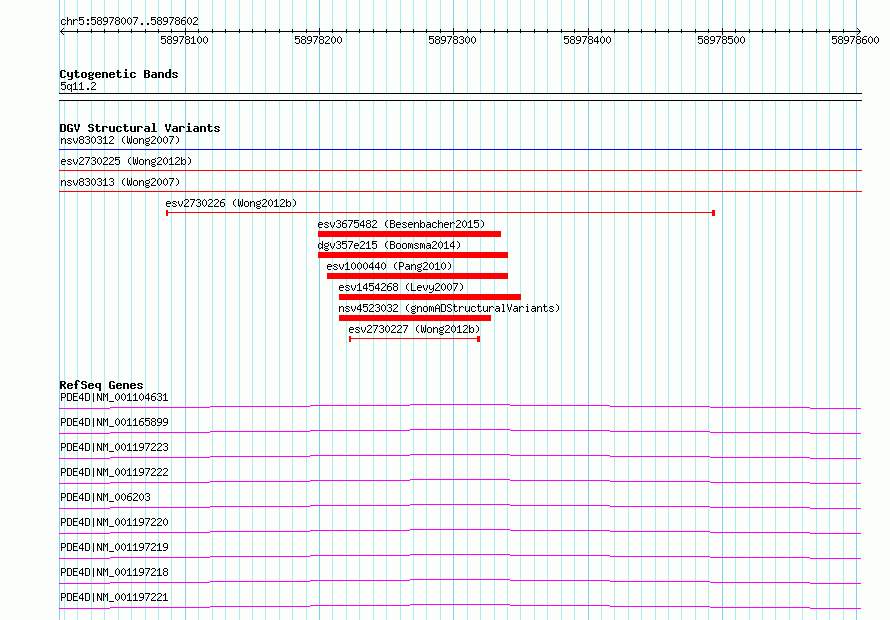Click the red bar under esv3675482

(x=409, y=234)
